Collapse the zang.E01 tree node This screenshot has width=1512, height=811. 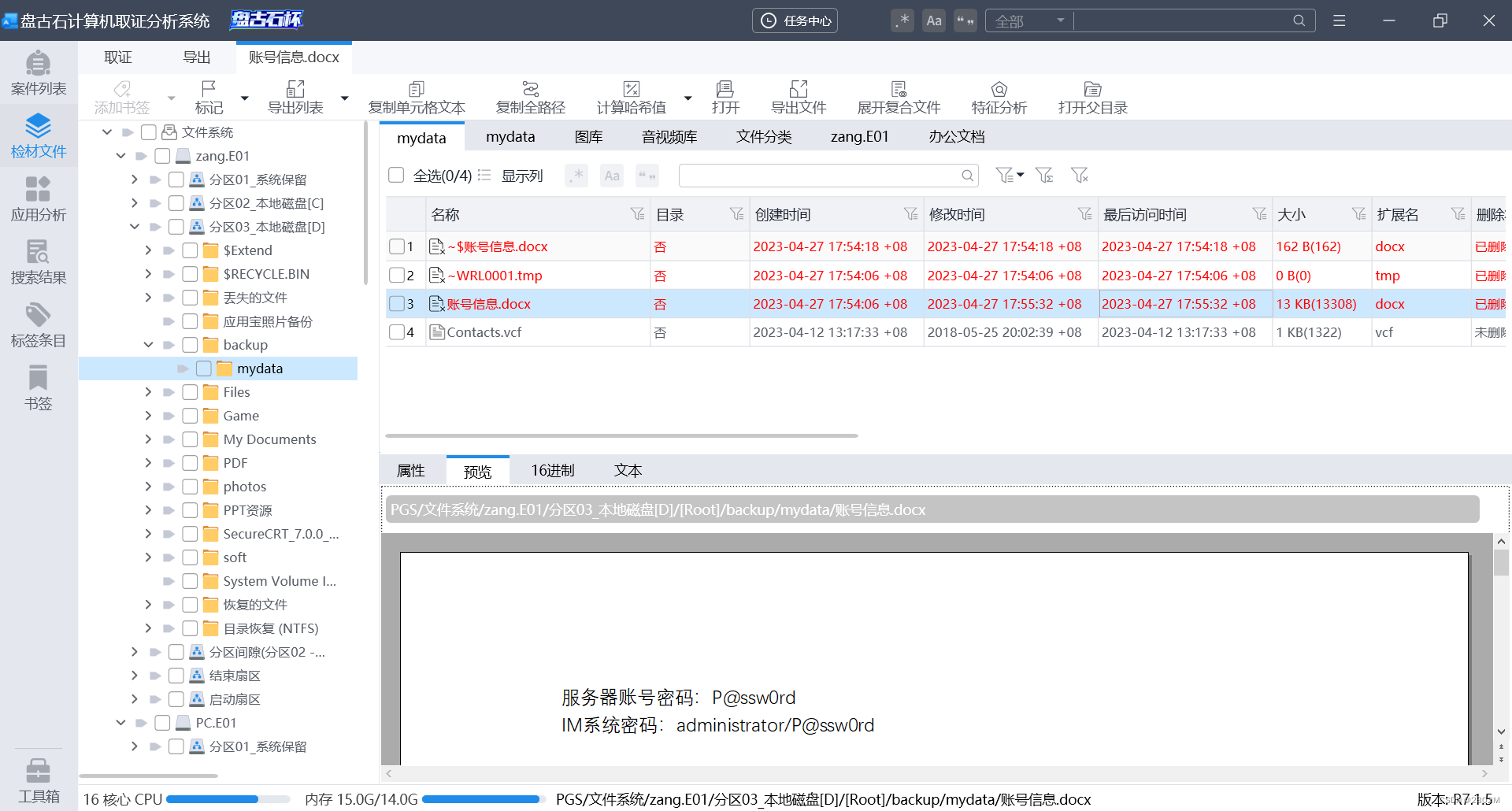click(x=120, y=156)
